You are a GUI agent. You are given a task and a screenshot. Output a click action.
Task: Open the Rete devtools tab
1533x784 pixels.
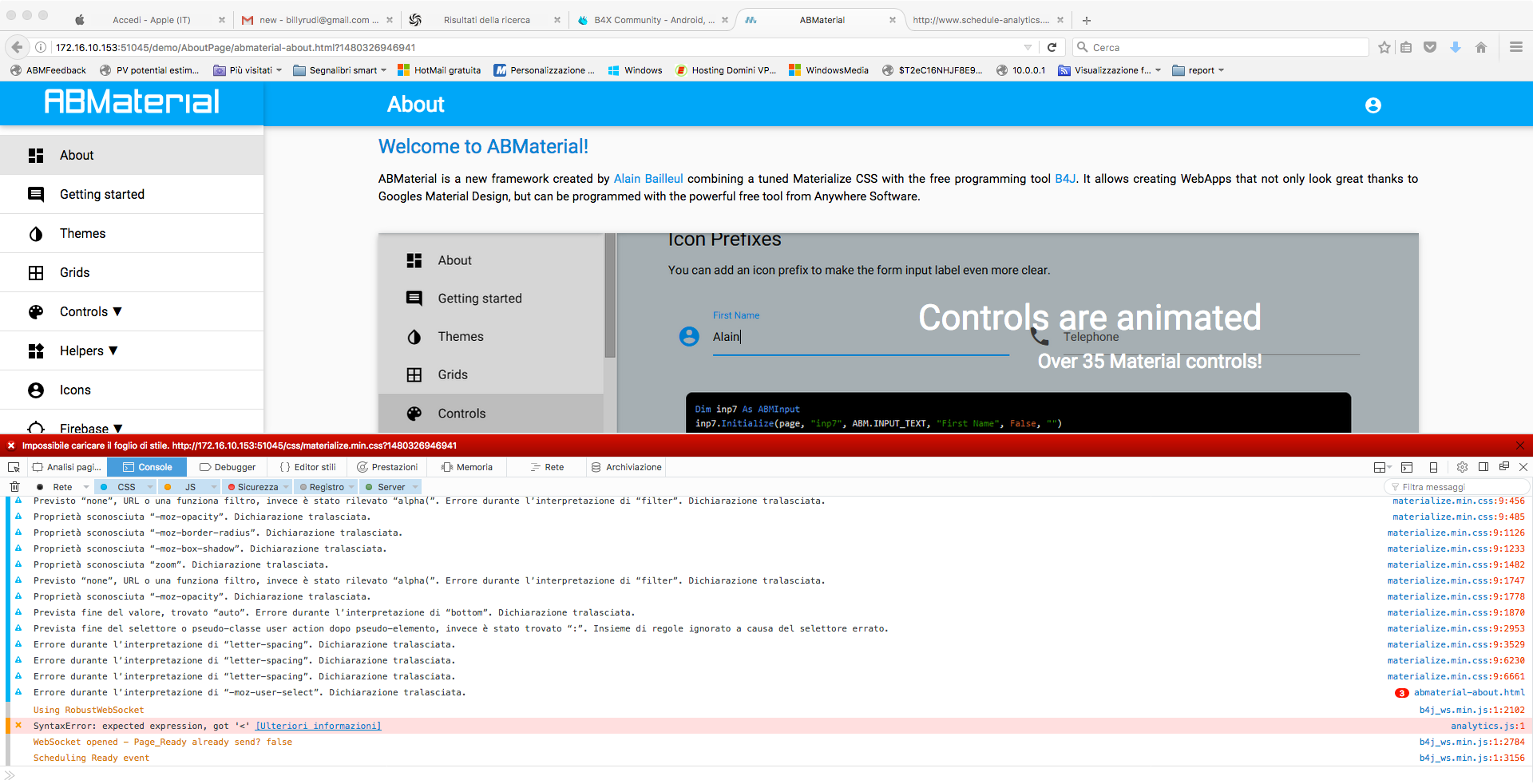(547, 467)
